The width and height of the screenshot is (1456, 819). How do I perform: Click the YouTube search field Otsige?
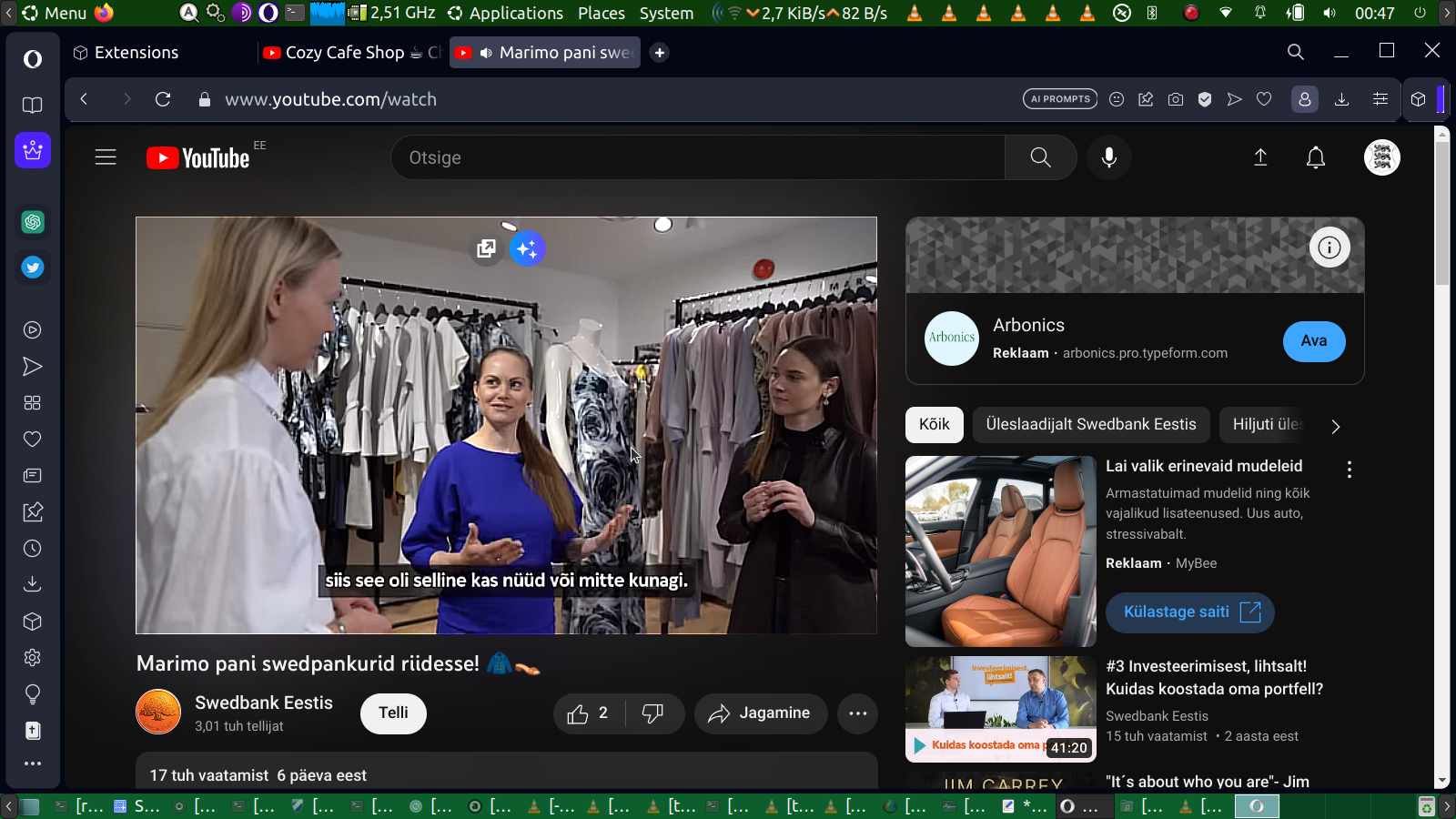pos(698,157)
